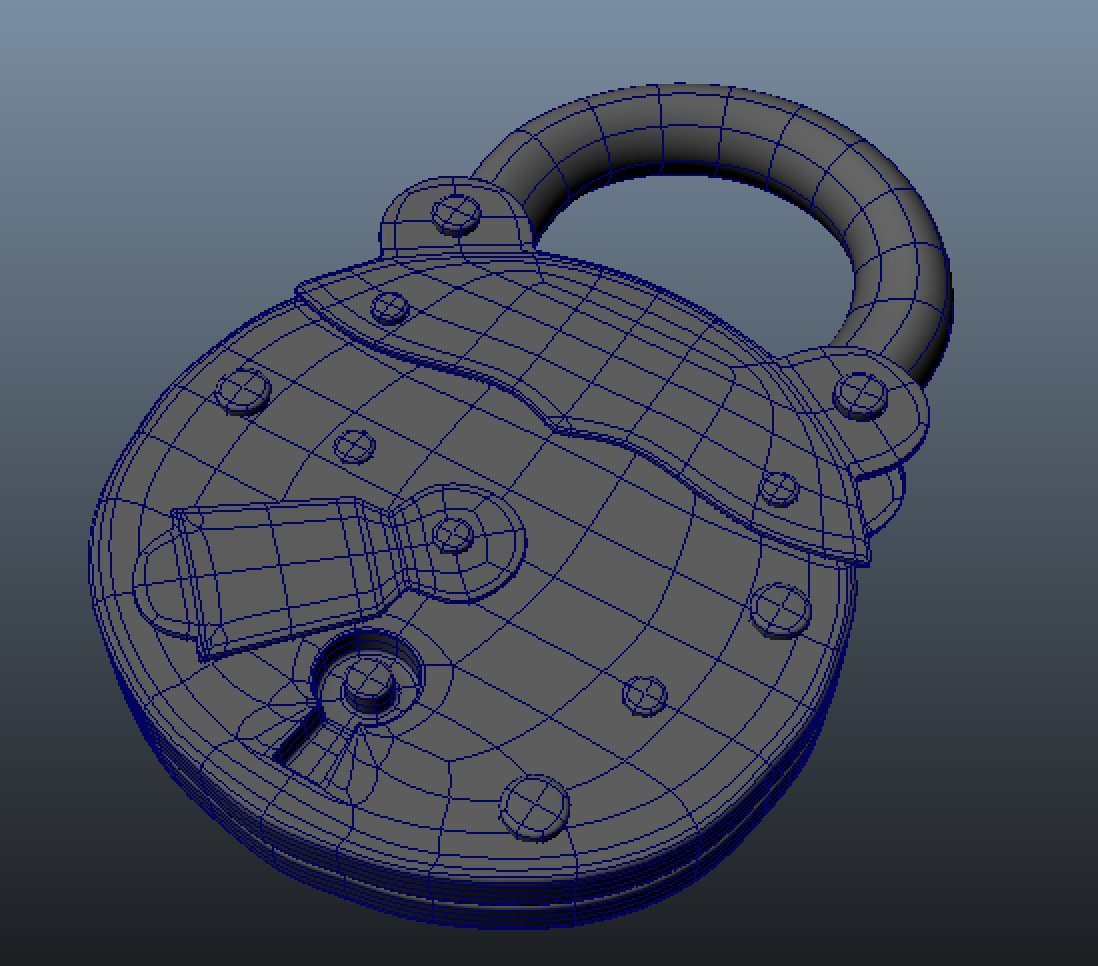Click the empty viewport background
Screen dimensions: 1098x966
coord(100,100)
